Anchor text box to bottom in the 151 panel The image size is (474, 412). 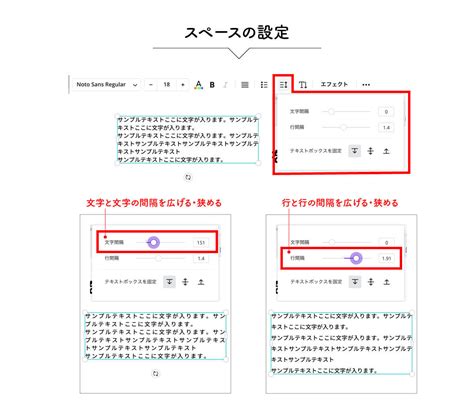[x=201, y=282]
